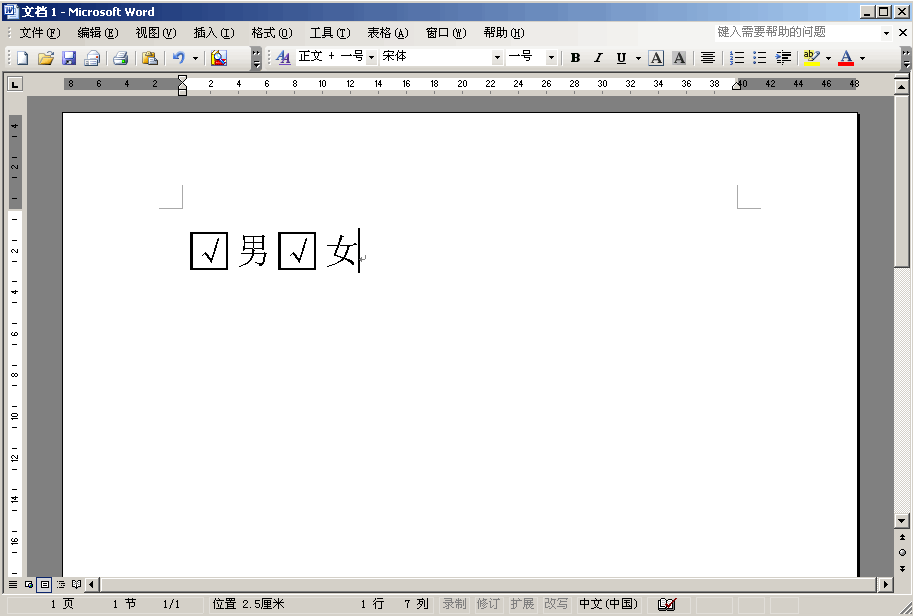Open font color dropdown arrow
The image size is (913, 616).
click(862, 58)
